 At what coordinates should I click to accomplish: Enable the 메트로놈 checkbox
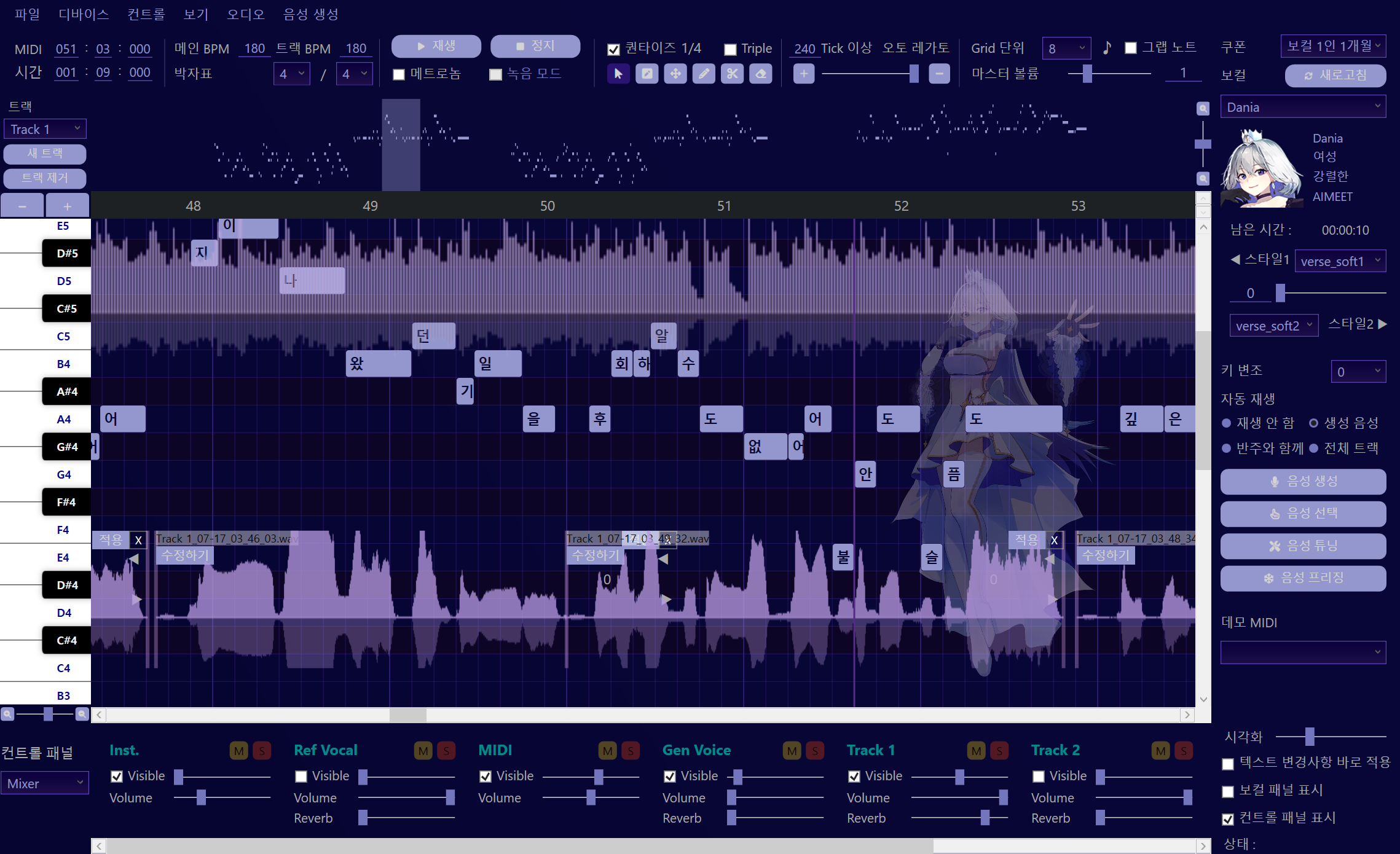pyautogui.click(x=399, y=75)
